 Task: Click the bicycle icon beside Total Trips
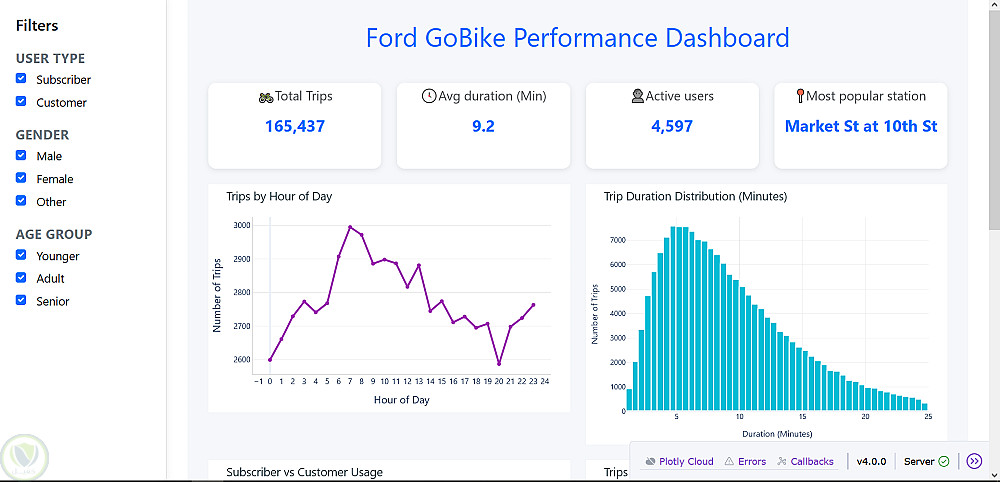pyautogui.click(x=266, y=97)
